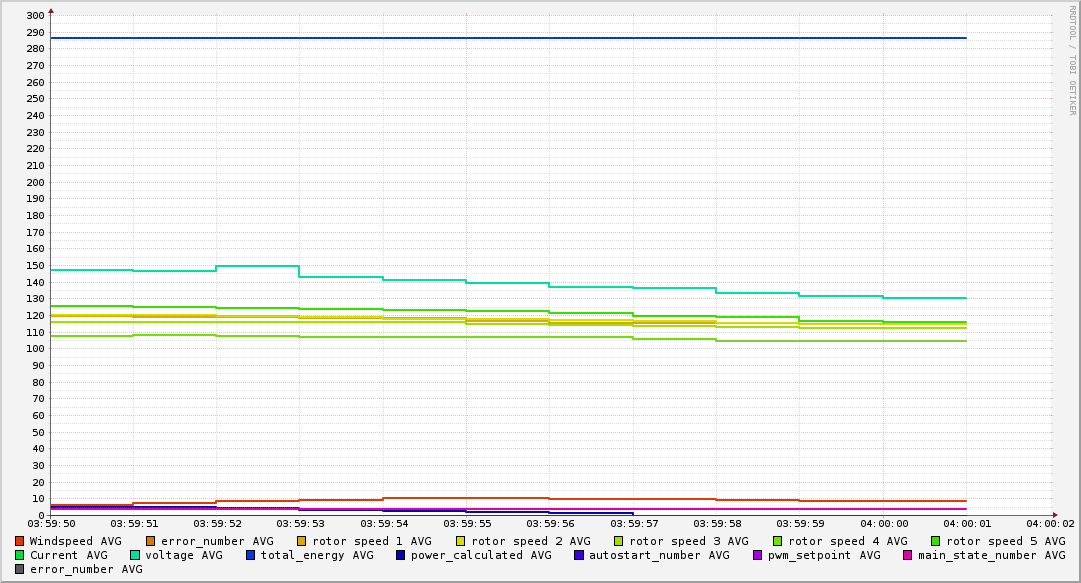
Task: Click the blue total_energy AVG legend swatch
Action: point(251,555)
